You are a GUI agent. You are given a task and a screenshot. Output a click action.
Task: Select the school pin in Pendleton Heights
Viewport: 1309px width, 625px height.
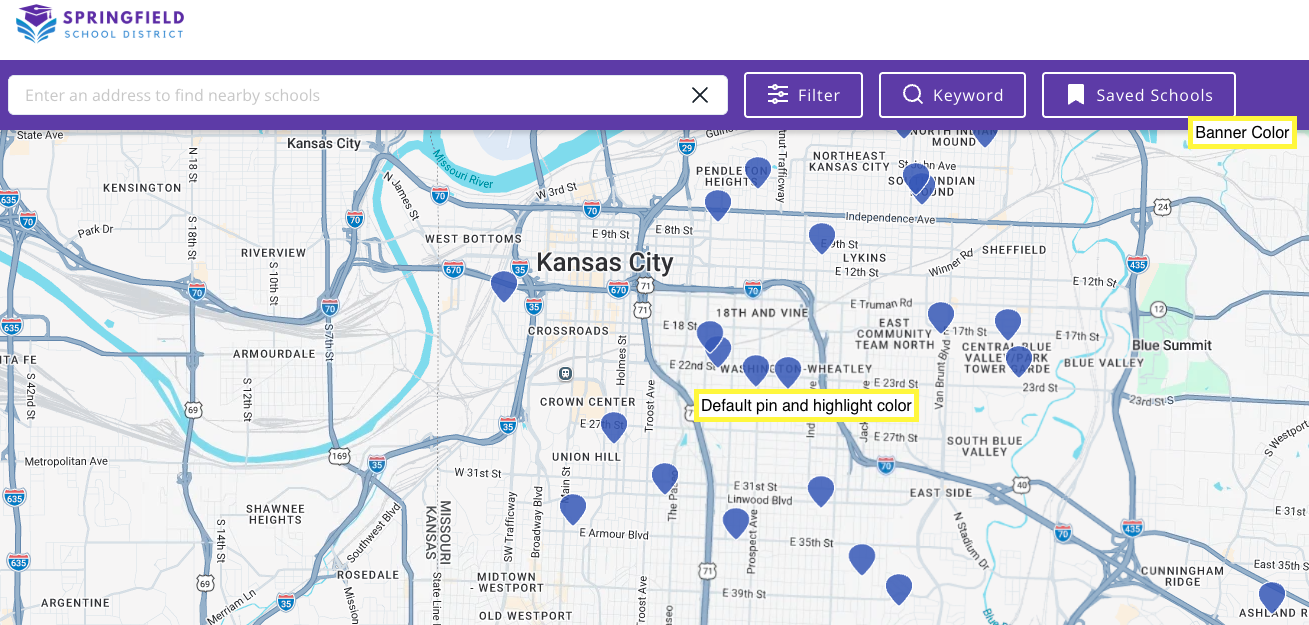point(758,172)
